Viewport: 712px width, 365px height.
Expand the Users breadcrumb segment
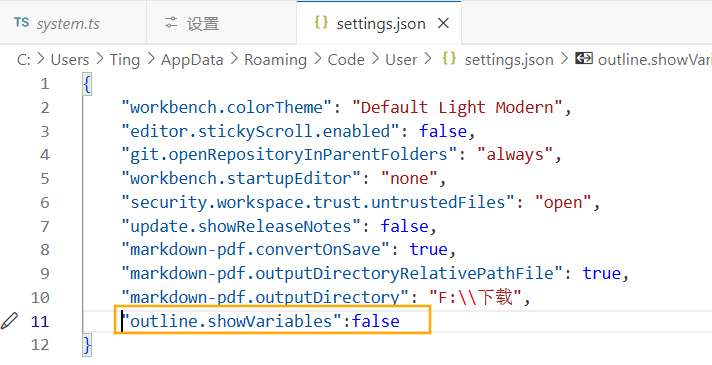point(70,59)
